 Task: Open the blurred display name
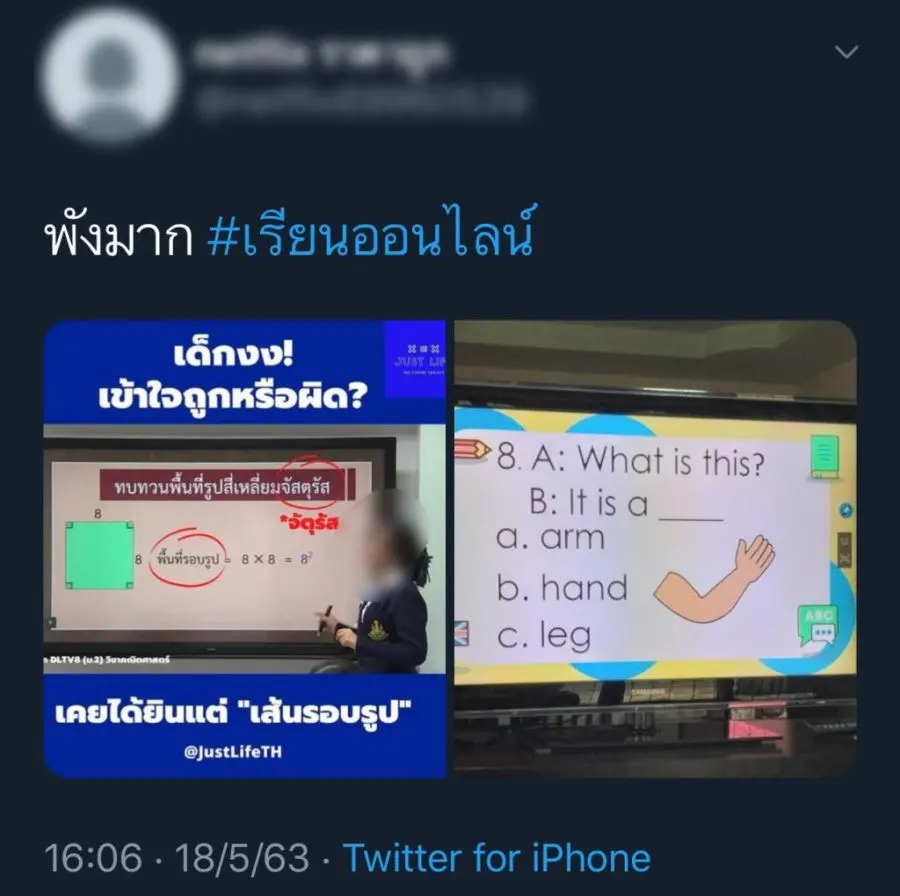pos(320,56)
